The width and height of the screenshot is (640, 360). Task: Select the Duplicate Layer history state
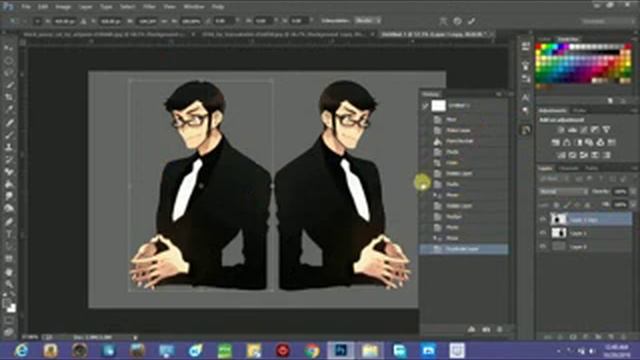point(464,249)
